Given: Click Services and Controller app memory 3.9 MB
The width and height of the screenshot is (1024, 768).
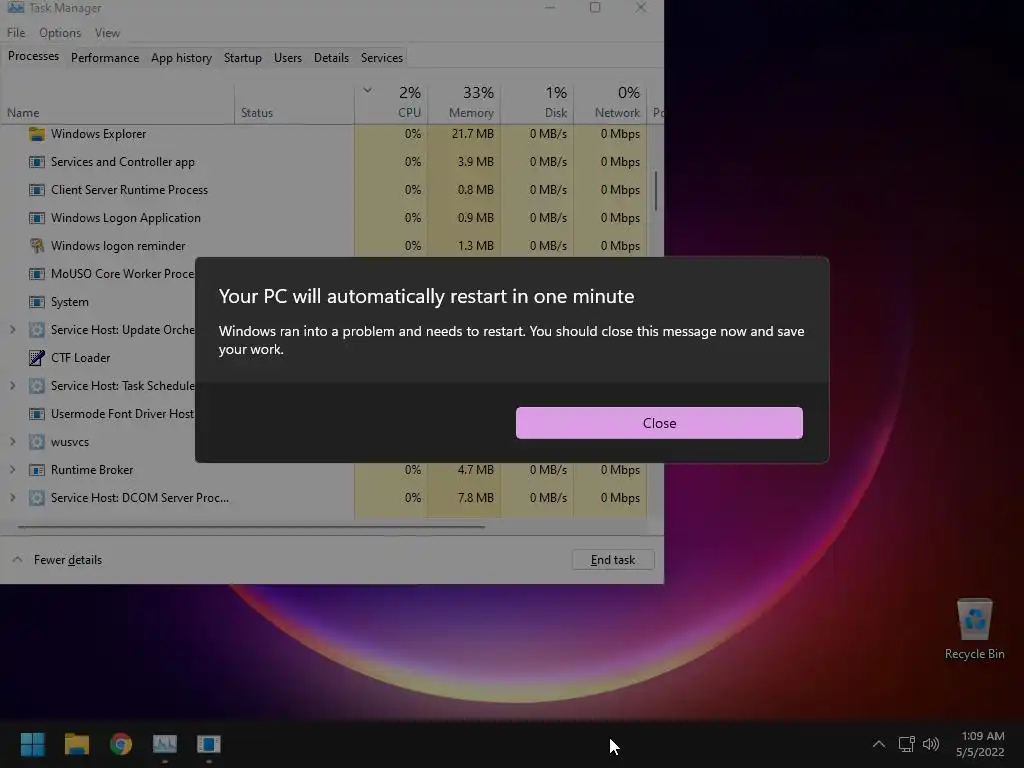Looking at the screenshot, I should point(475,162).
